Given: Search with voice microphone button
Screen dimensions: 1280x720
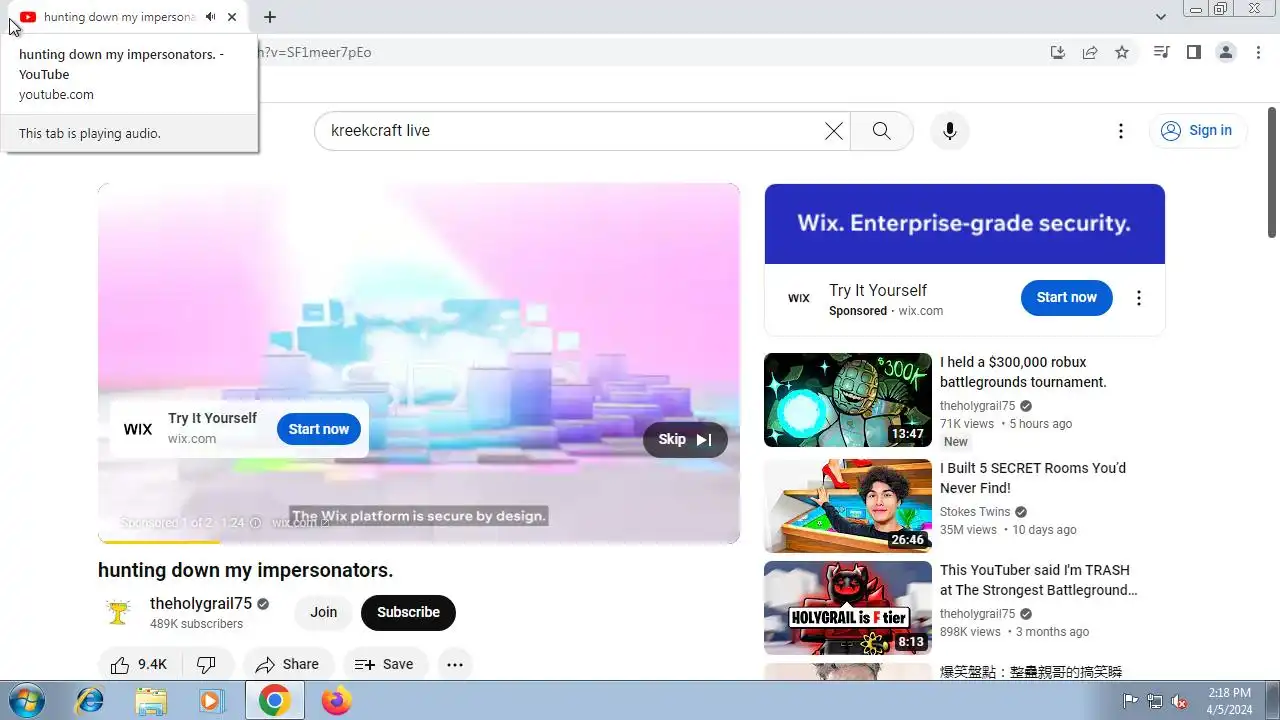Looking at the screenshot, I should (x=950, y=131).
